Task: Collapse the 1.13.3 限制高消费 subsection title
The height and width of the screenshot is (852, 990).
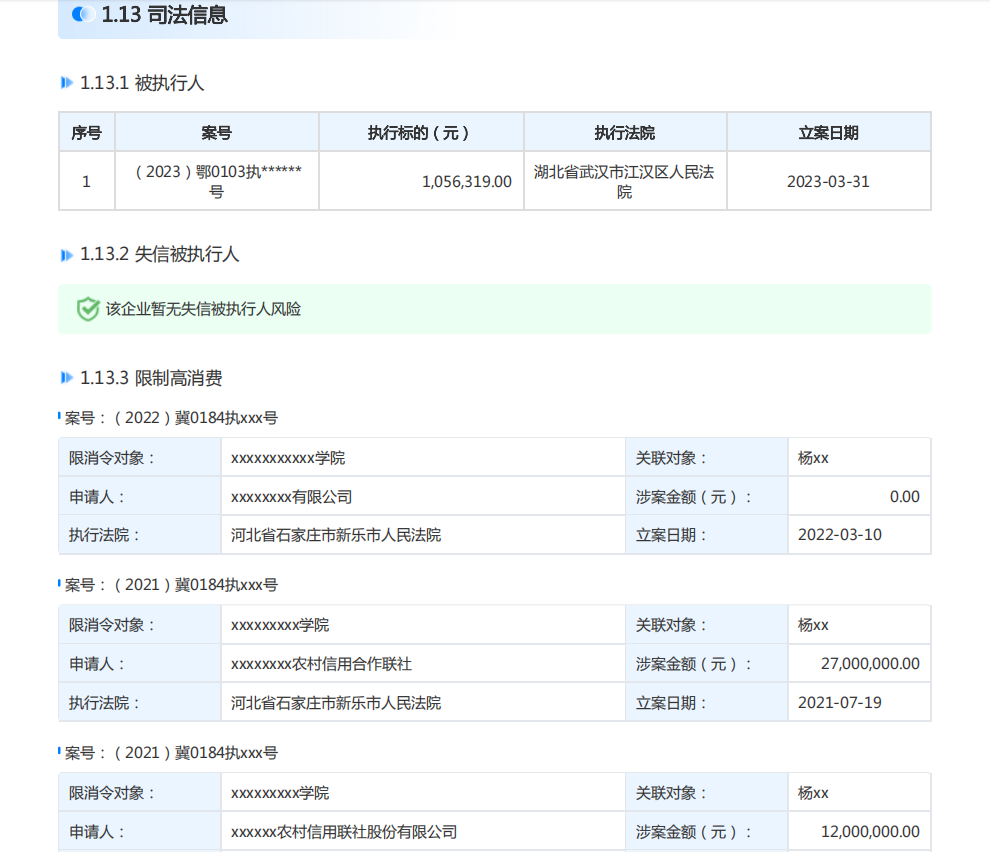Action: [151, 378]
